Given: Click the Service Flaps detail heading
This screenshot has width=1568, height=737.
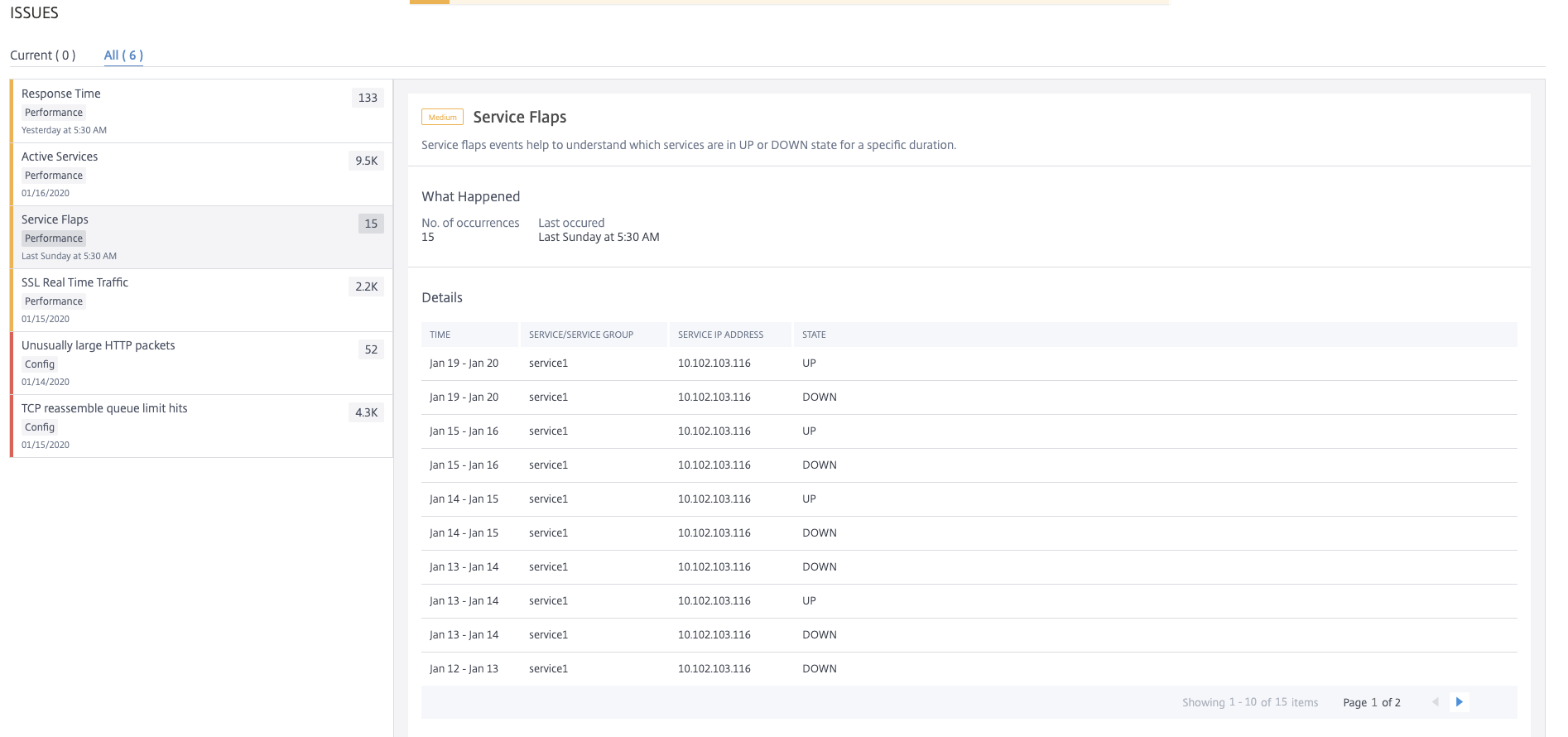Looking at the screenshot, I should (x=520, y=117).
